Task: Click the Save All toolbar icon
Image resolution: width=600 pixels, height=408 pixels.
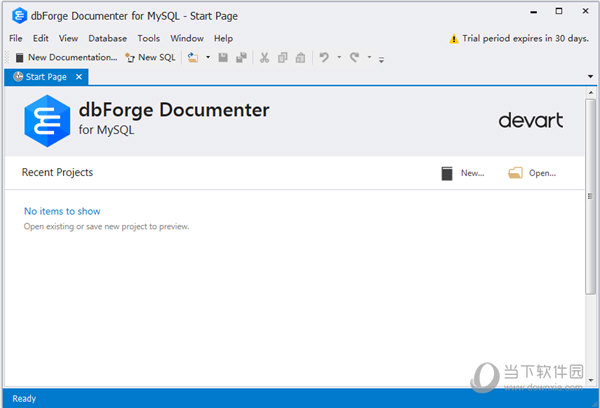Action: 241,57
